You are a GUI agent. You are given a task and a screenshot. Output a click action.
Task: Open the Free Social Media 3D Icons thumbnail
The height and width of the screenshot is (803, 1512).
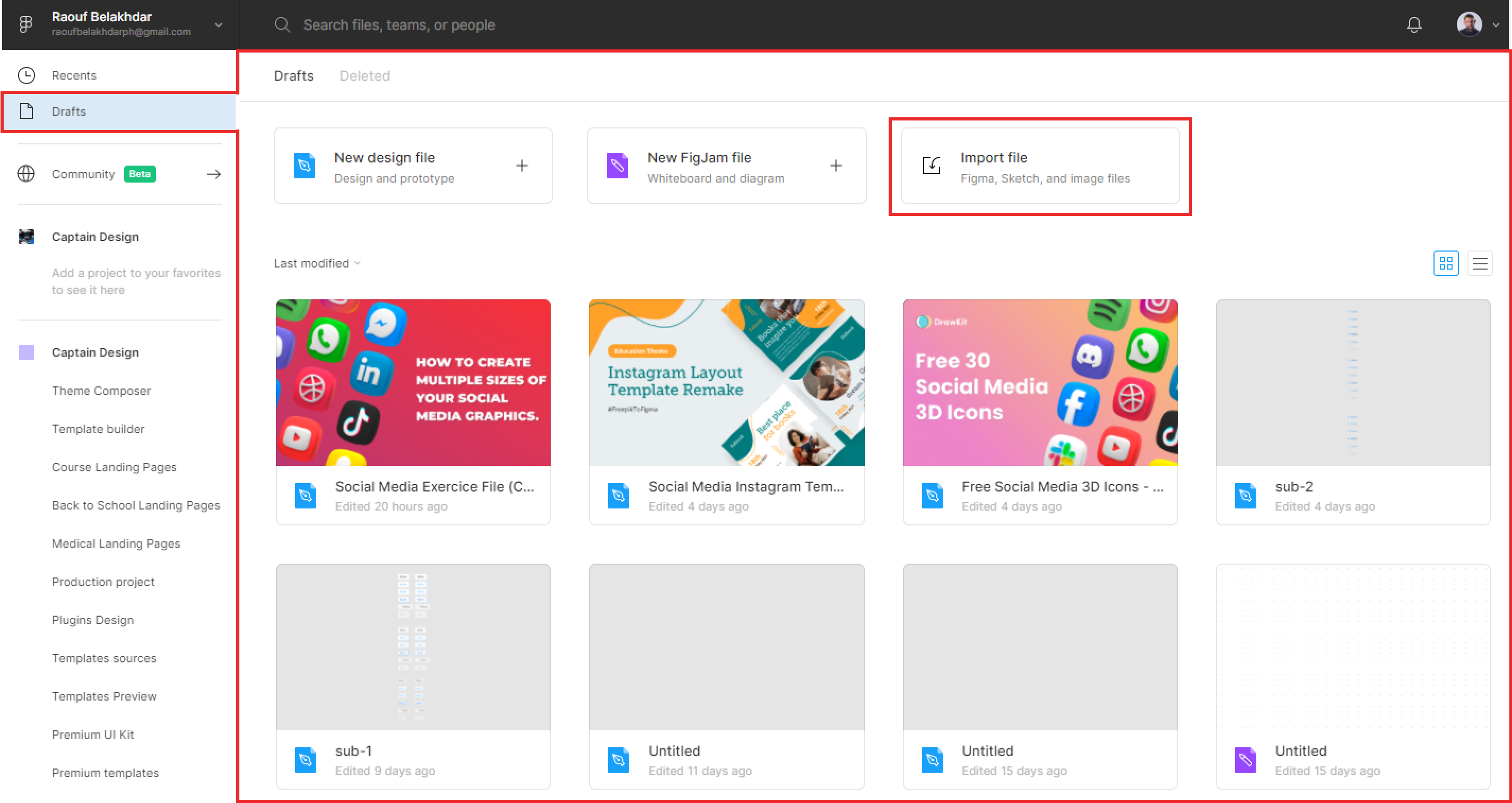tap(1039, 382)
